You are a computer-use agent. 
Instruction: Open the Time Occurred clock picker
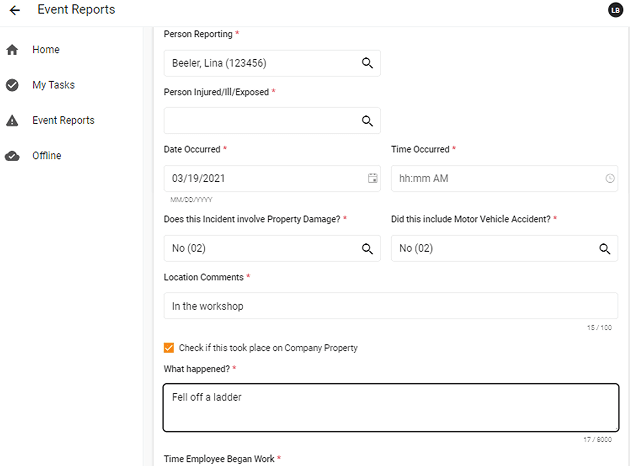610,179
